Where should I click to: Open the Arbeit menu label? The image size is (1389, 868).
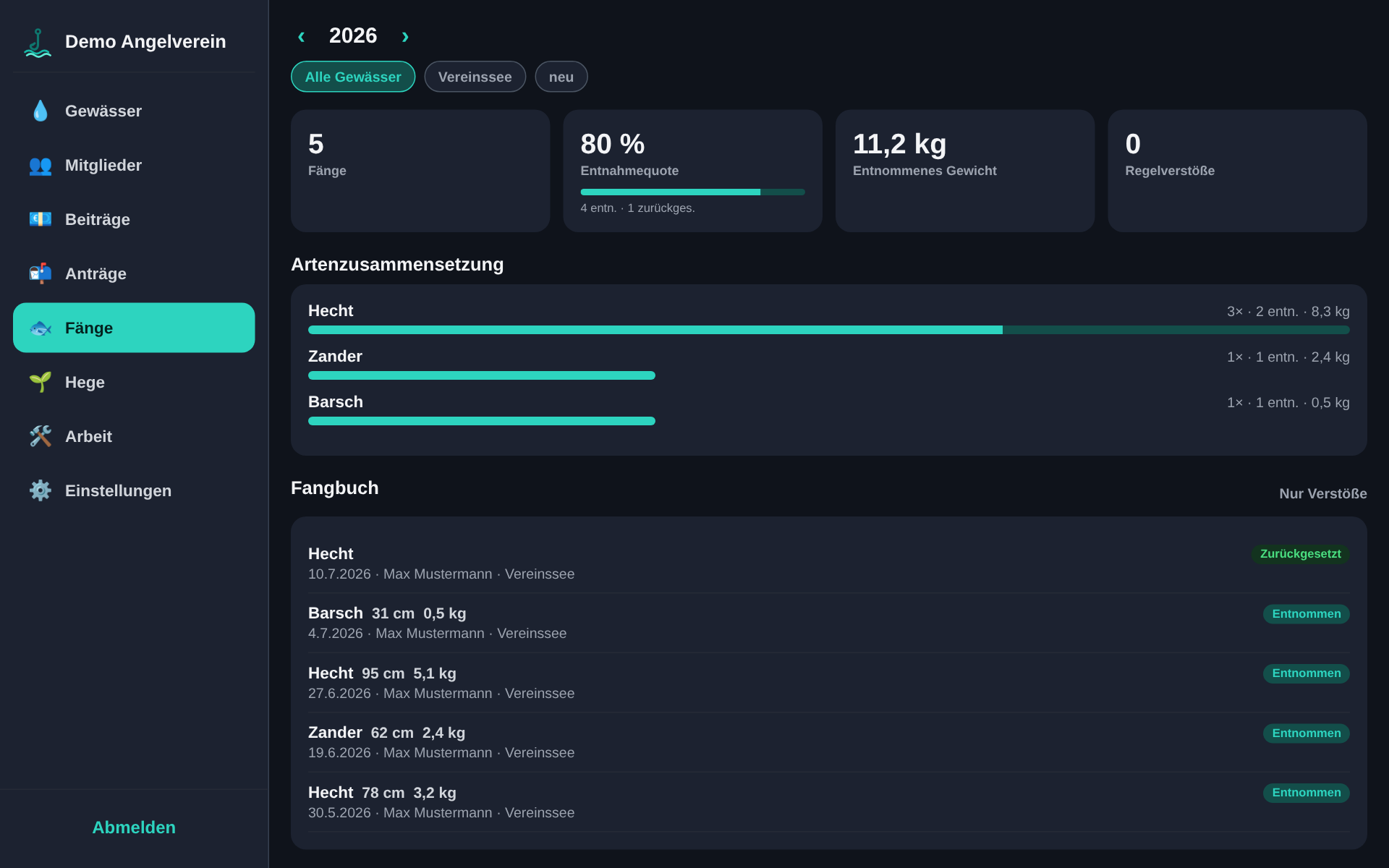88,436
